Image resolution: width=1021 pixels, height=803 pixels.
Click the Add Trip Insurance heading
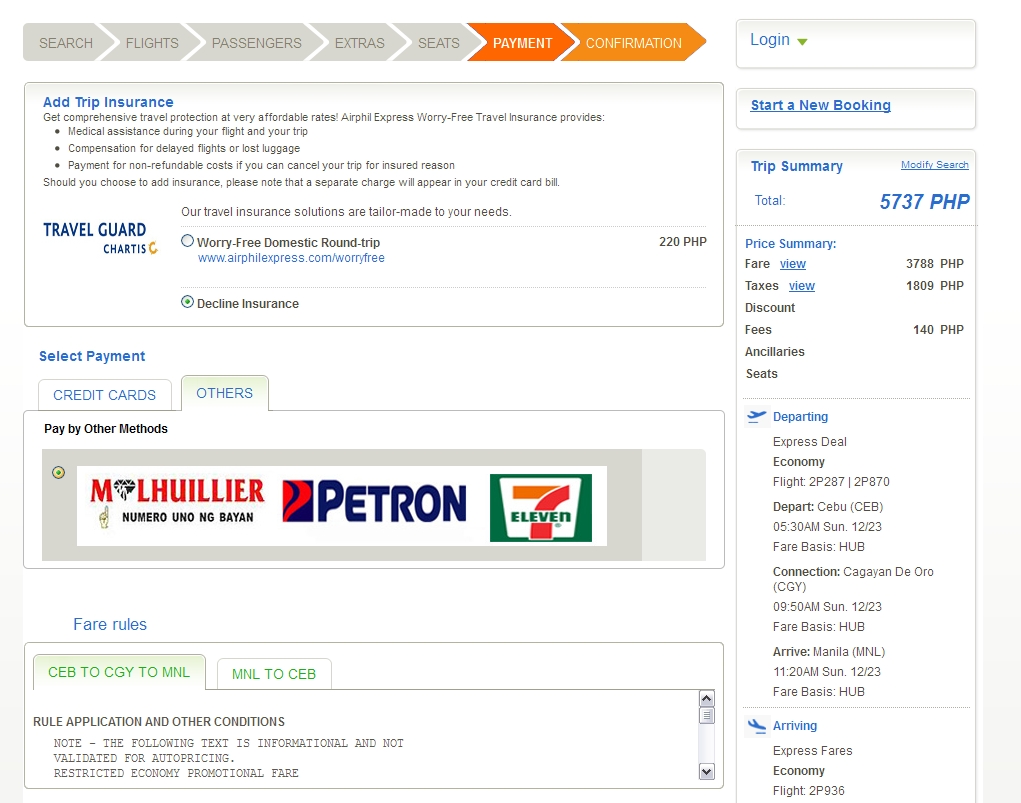tap(108, 102)
